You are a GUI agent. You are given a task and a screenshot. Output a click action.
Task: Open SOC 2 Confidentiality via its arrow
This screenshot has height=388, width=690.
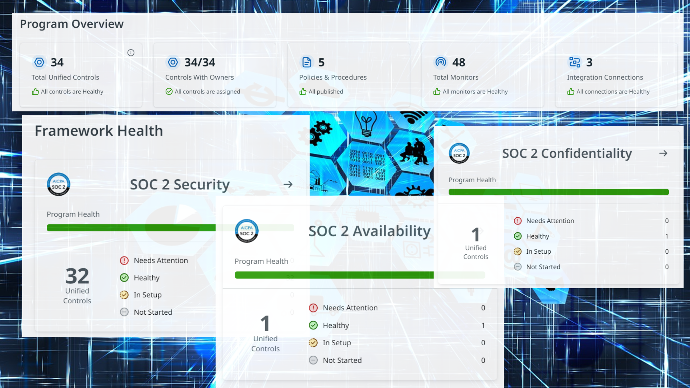(x=663, y=153)
